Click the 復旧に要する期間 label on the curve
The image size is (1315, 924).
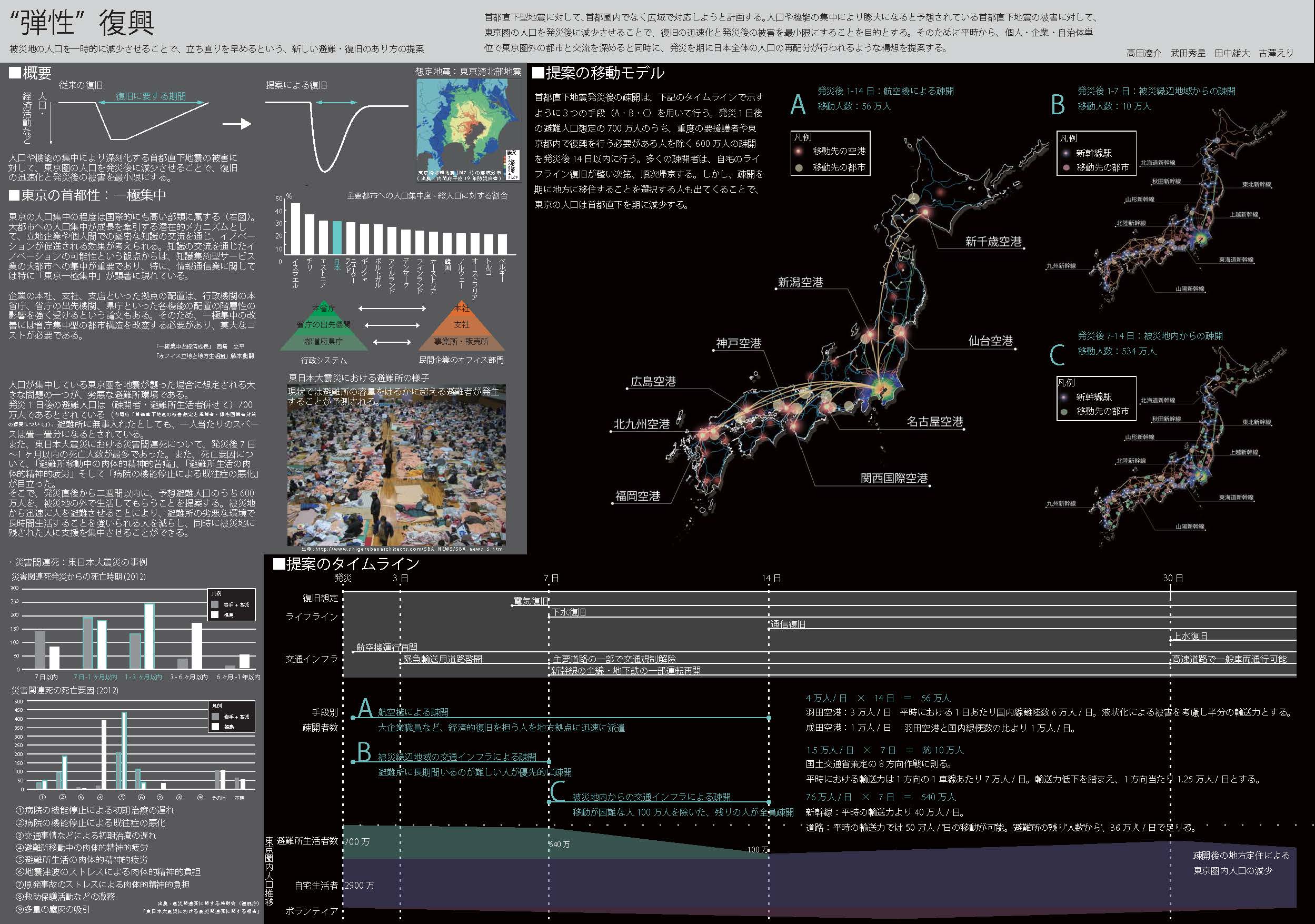click(151, 96)
